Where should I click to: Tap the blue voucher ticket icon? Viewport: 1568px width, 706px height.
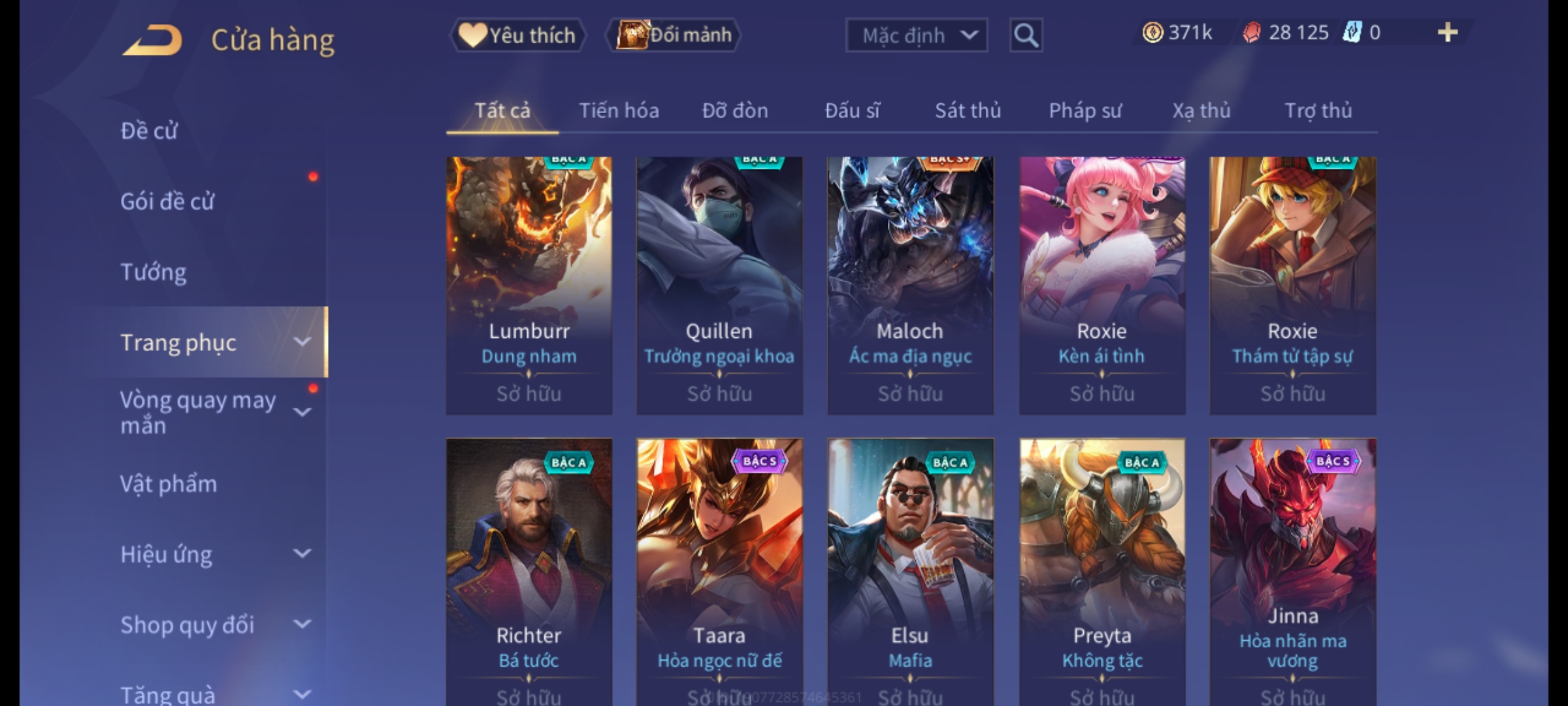pyautogui.click(x=1352, y=33)
